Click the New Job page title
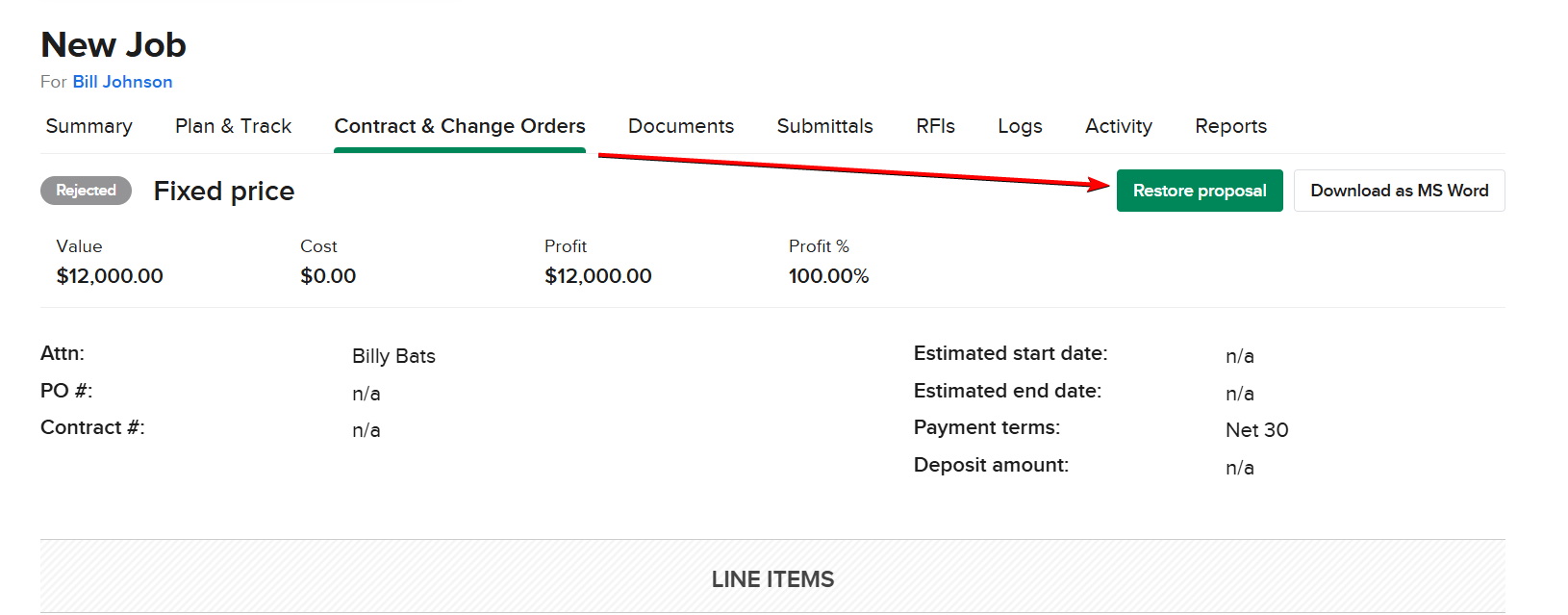The image size is (1568, 615). [114, 45]
